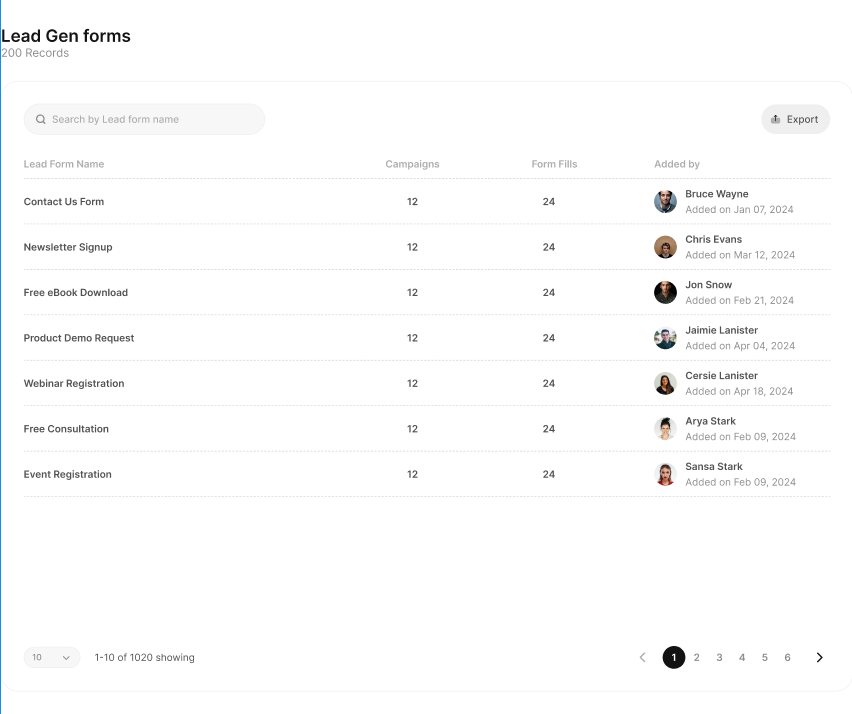Click the name Arya Stark
This screenshot has width=852, height=714.
click(x=710, y=421)
